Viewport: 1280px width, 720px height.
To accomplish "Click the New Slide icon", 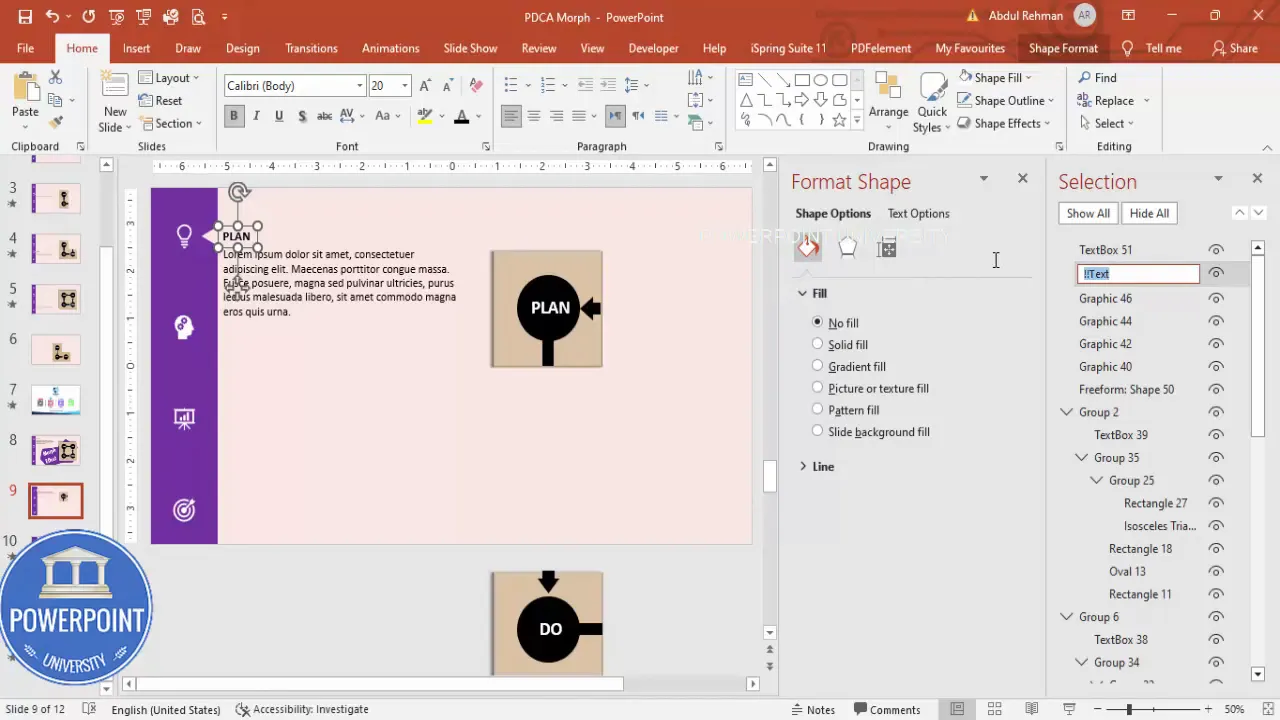I will [x=114, y=86].
